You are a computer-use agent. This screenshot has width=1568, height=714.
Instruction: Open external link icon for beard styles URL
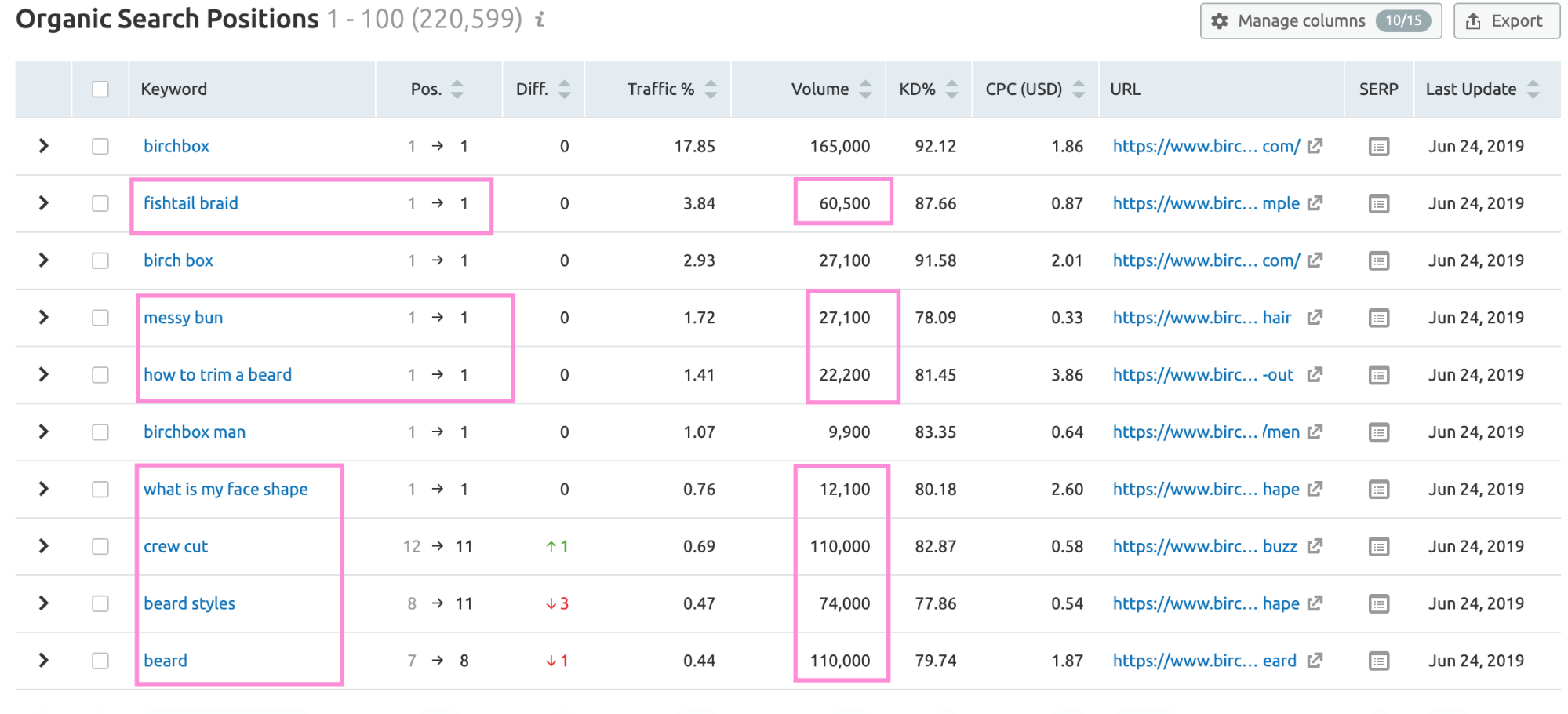1315,603
